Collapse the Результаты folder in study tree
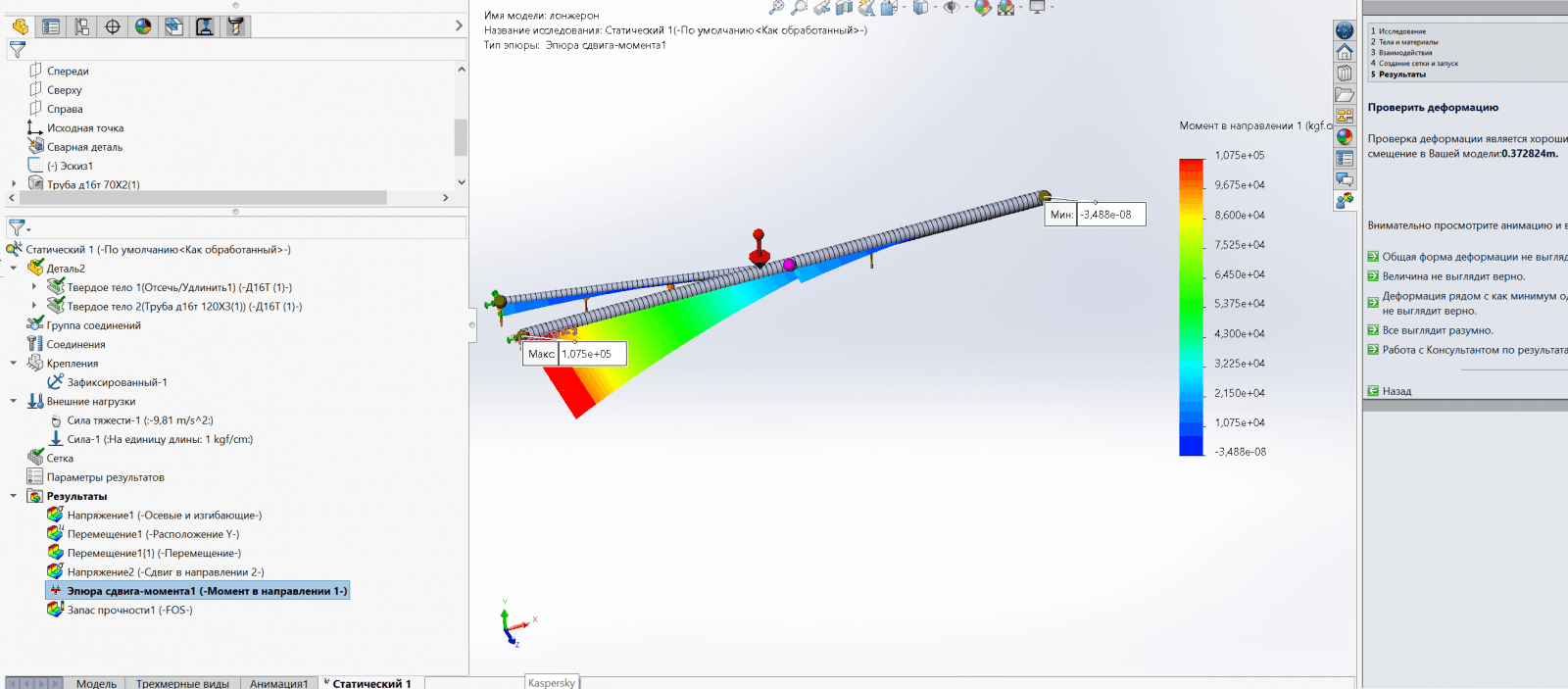The width and height of the screenshot is (1568, 689). tap(13, 496)
